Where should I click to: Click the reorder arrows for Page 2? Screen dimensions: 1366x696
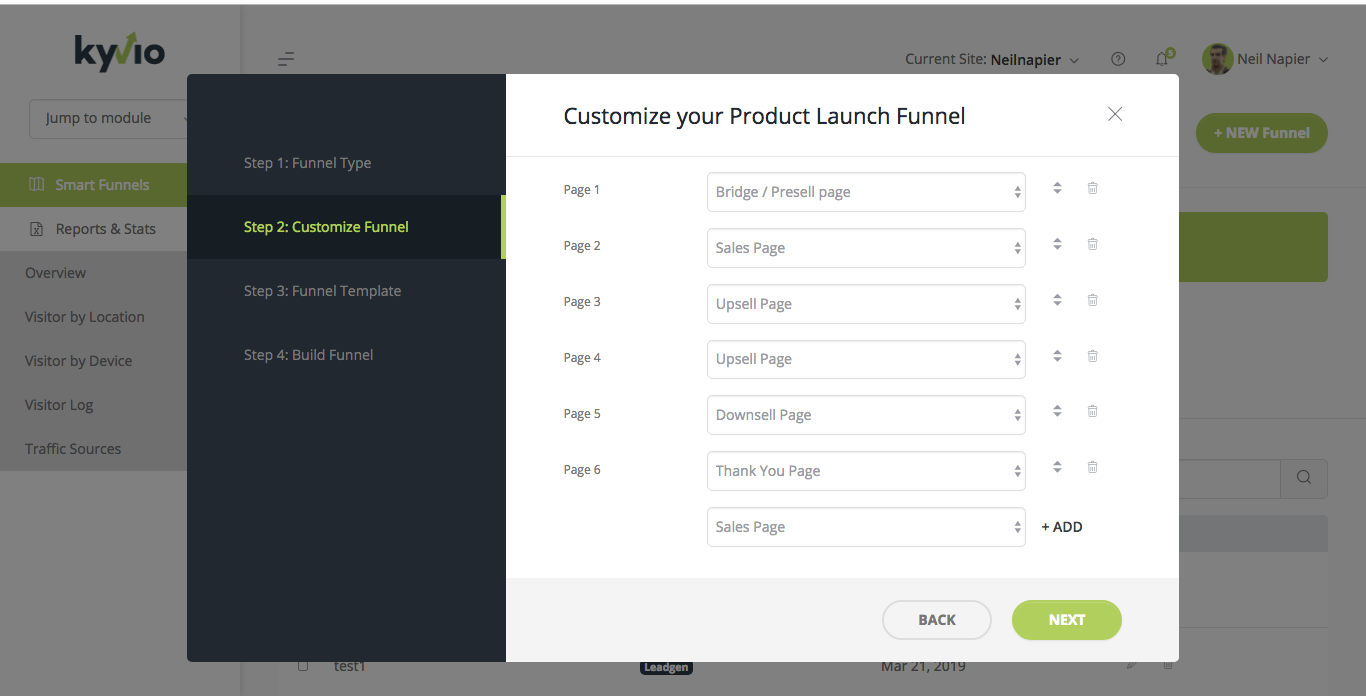[x=1057, y=244]
